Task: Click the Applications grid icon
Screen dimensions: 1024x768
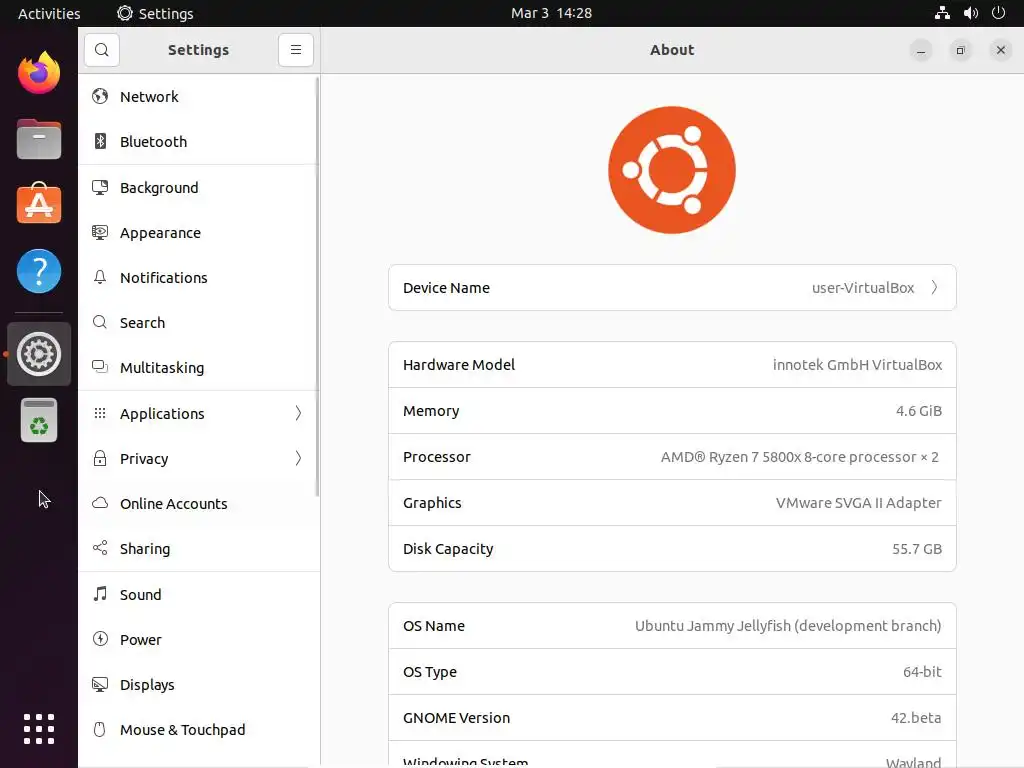Action: point(100,413)
